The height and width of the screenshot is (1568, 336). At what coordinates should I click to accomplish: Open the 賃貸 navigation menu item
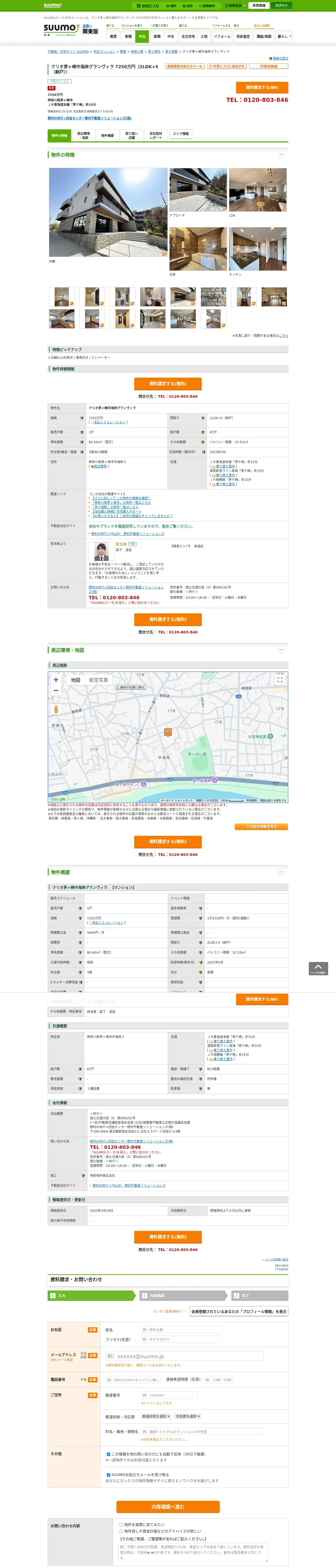pos(113,37)
